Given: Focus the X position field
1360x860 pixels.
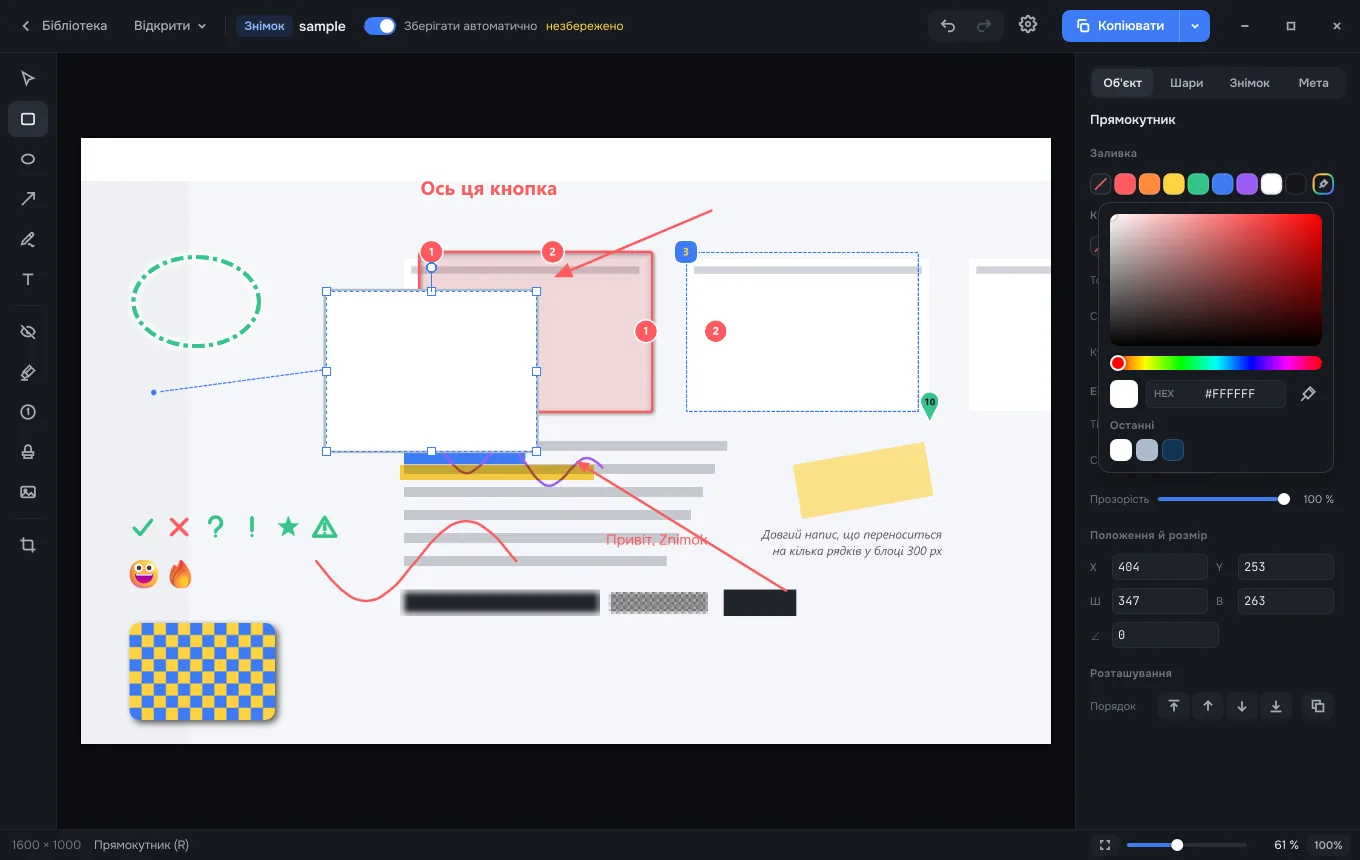Looking at the screenshot, I should click(1159, 567).
